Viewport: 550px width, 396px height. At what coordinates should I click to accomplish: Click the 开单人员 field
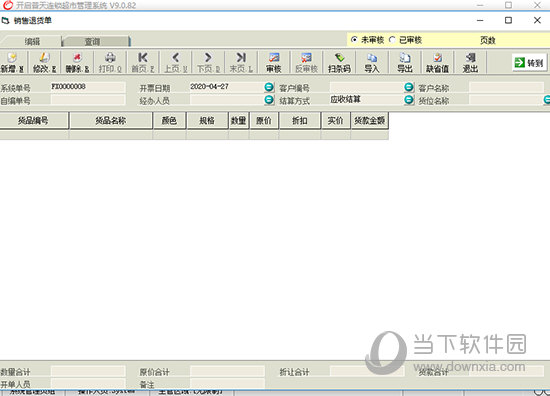[x=88, y=383]
